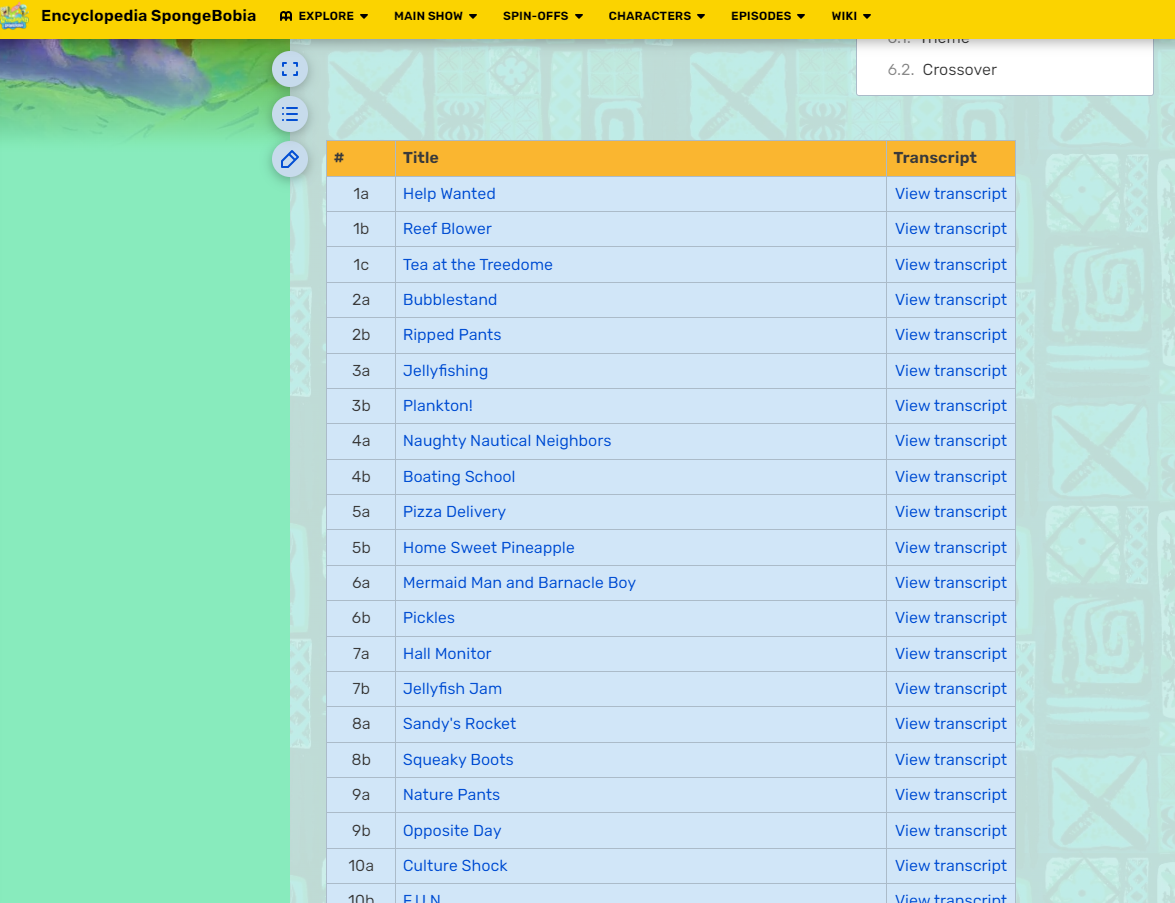
Task: View transcript for Plankton!
Action: coord(950,406)
